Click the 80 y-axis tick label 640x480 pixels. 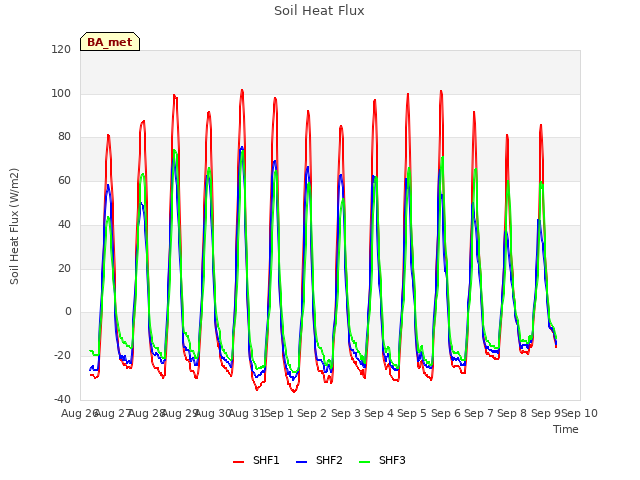pyautogui.click(x=64, y=137)
